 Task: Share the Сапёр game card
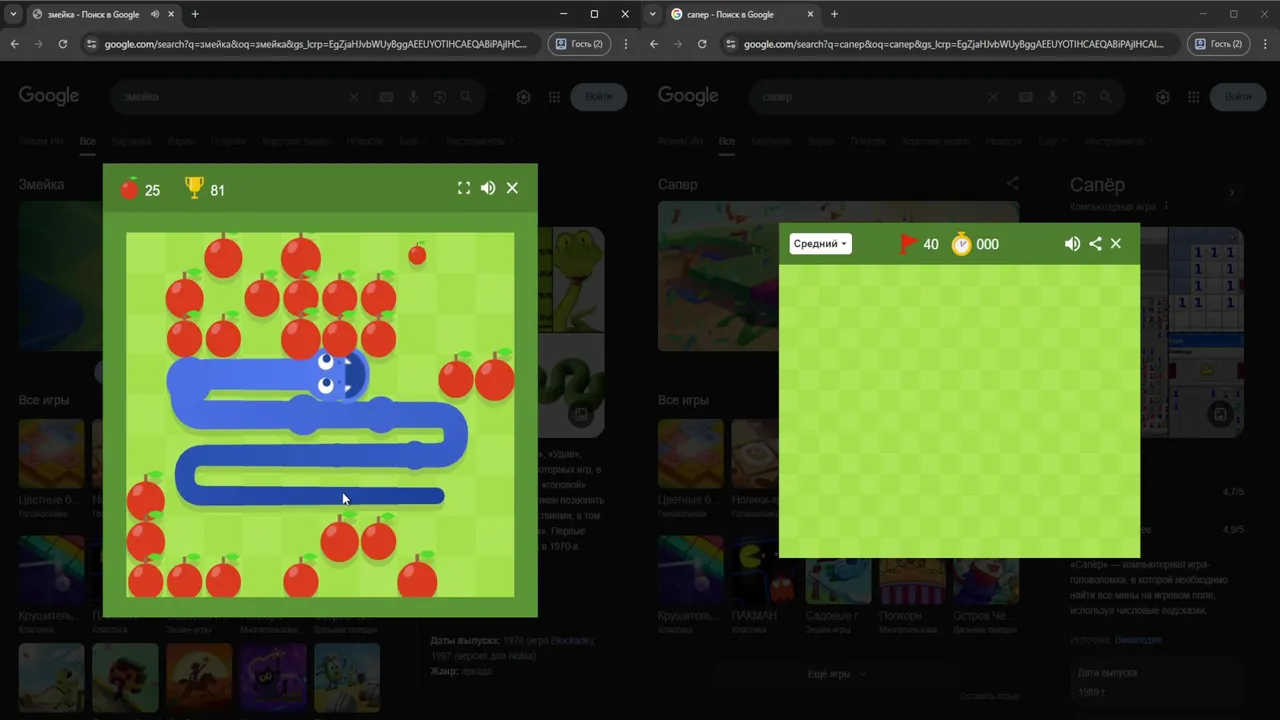click(1012, 184)
